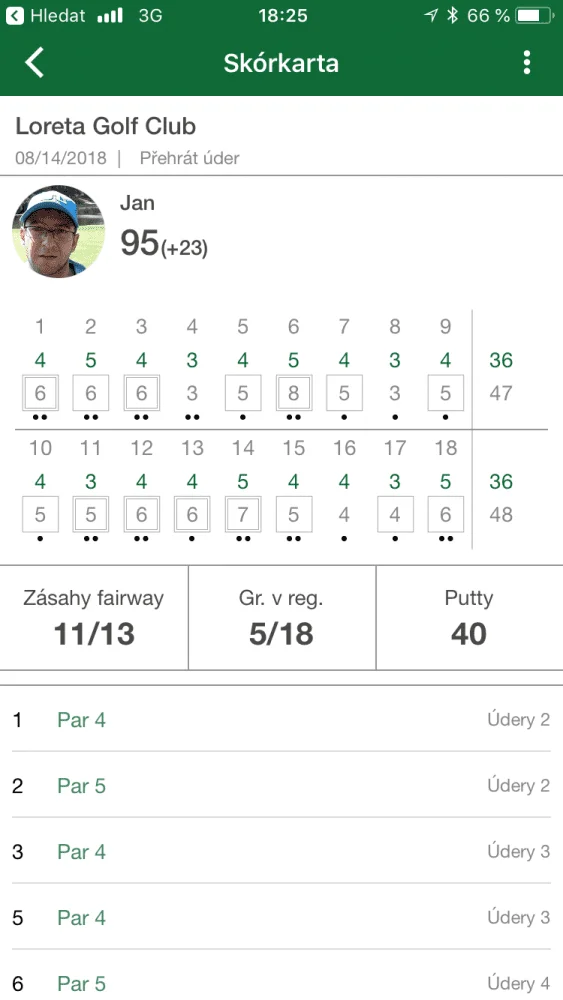Tap the Hledat back-to-app icon

tap(15, 16)
